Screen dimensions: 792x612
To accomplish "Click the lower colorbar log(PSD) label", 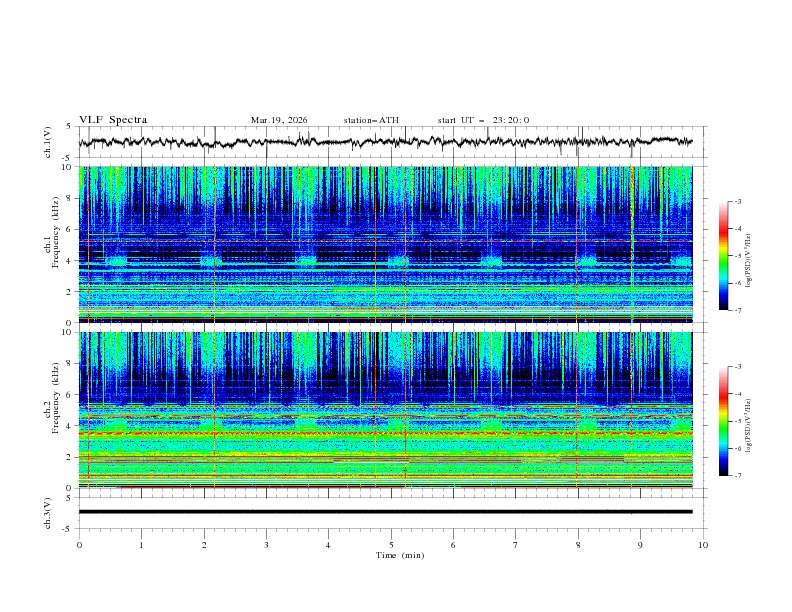I will 749,426.
